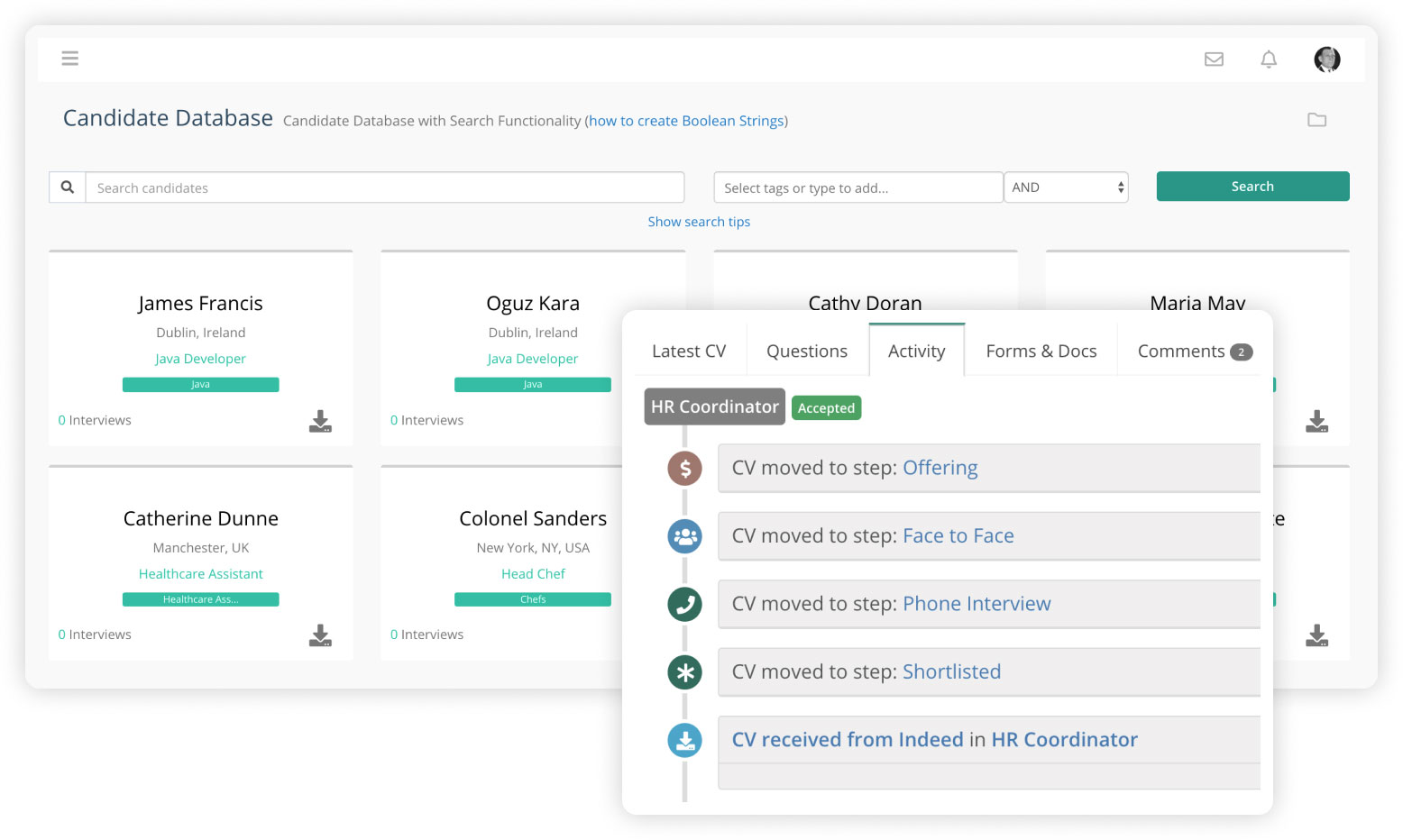Click the Offering dollar step icon
The width and height of the screenshot is (1403, 840).
coord(684,469)
